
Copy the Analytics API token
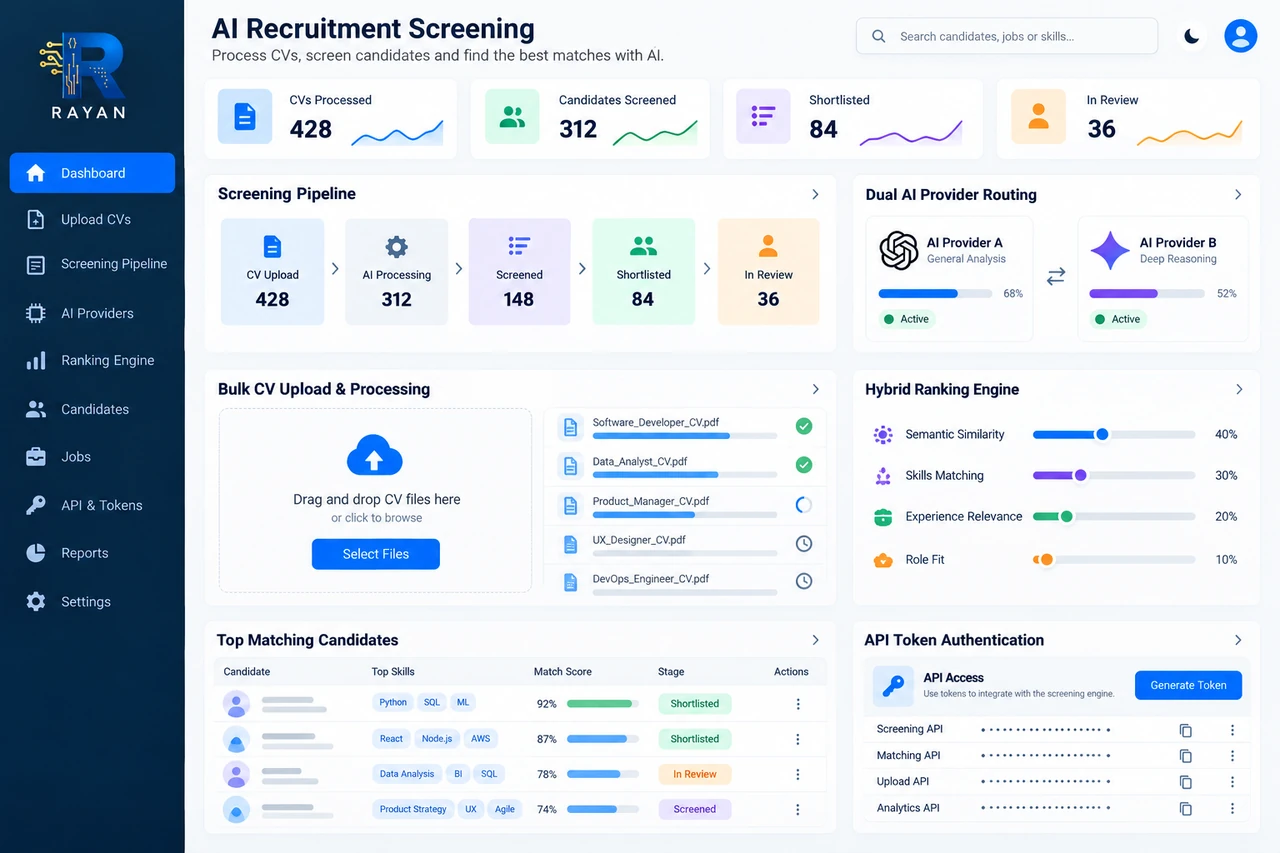click(1186, 808)
